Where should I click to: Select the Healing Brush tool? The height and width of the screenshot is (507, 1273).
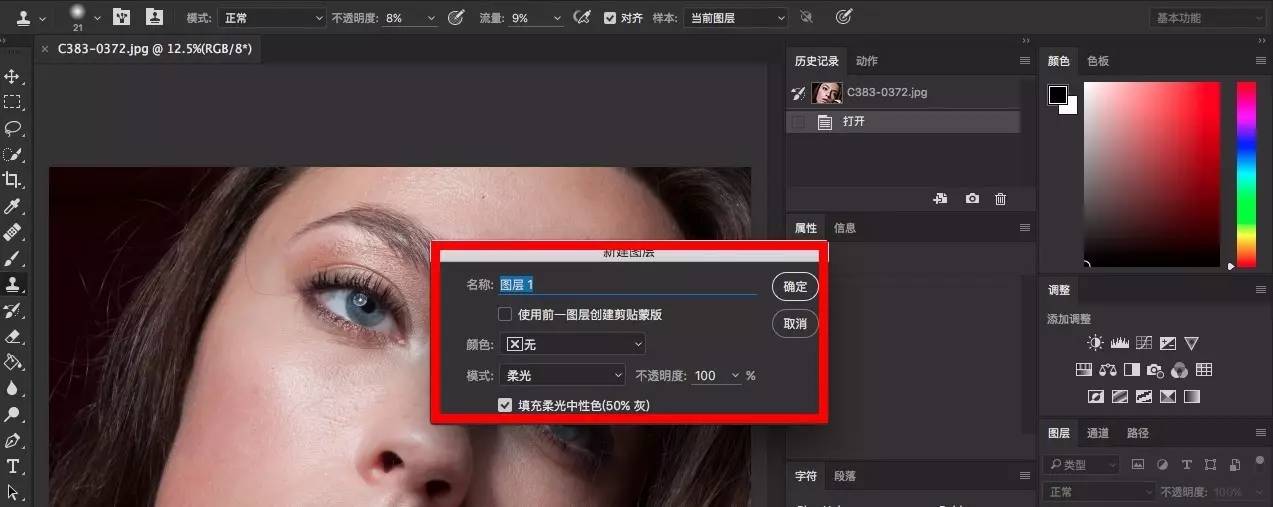pyautogui.click(x=13, y=232)
